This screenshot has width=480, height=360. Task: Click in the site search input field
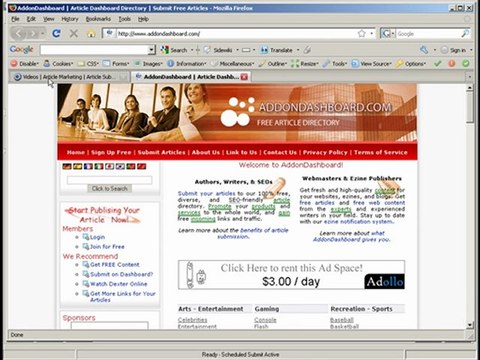(110, 180)
